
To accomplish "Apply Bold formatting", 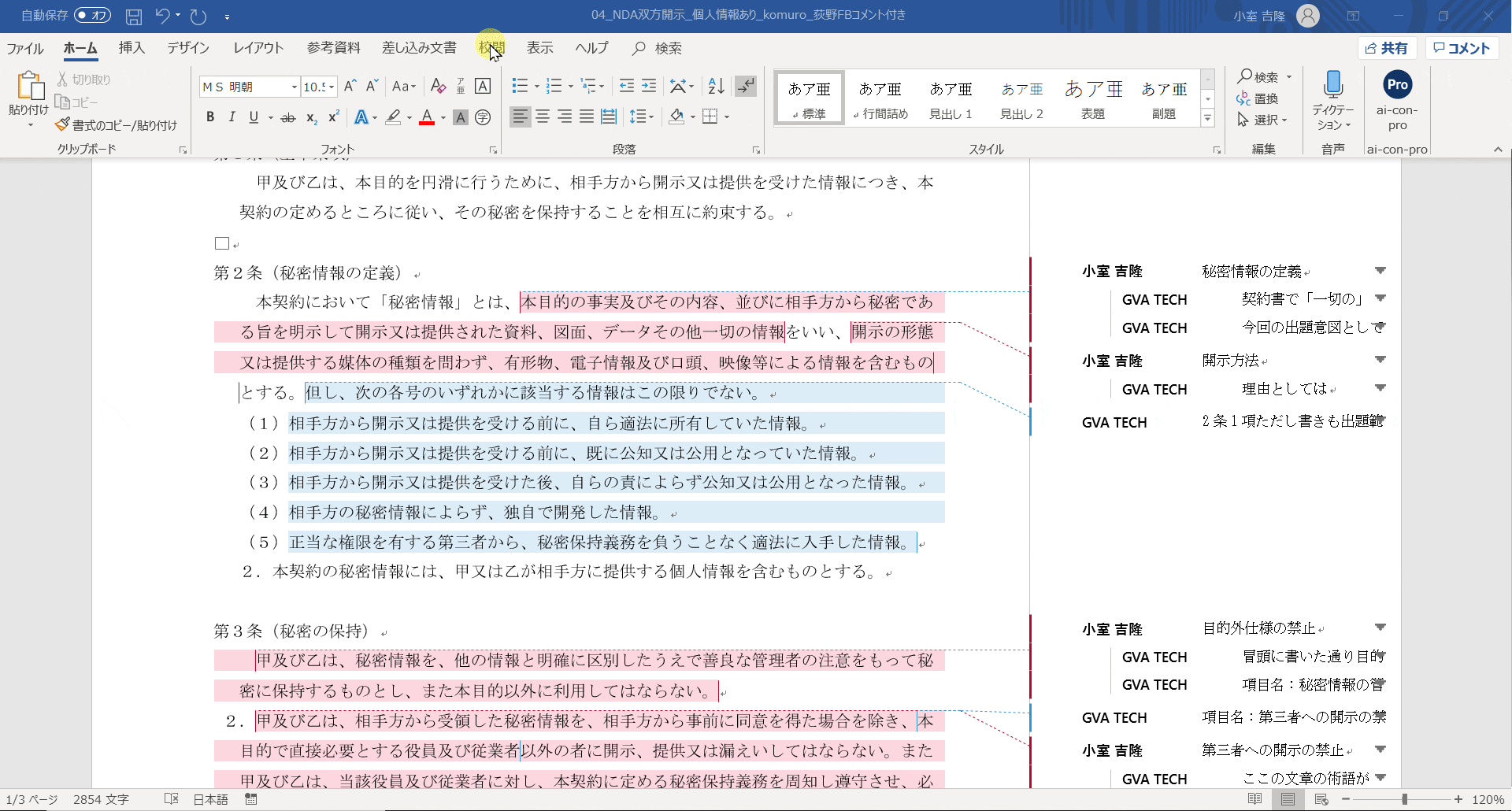I will tap(210, 117).
